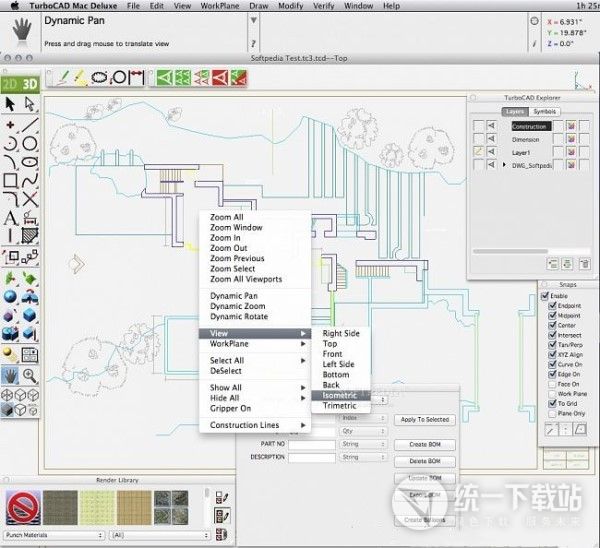Expand the tool prompt dropdown arrow

[254, 20]
